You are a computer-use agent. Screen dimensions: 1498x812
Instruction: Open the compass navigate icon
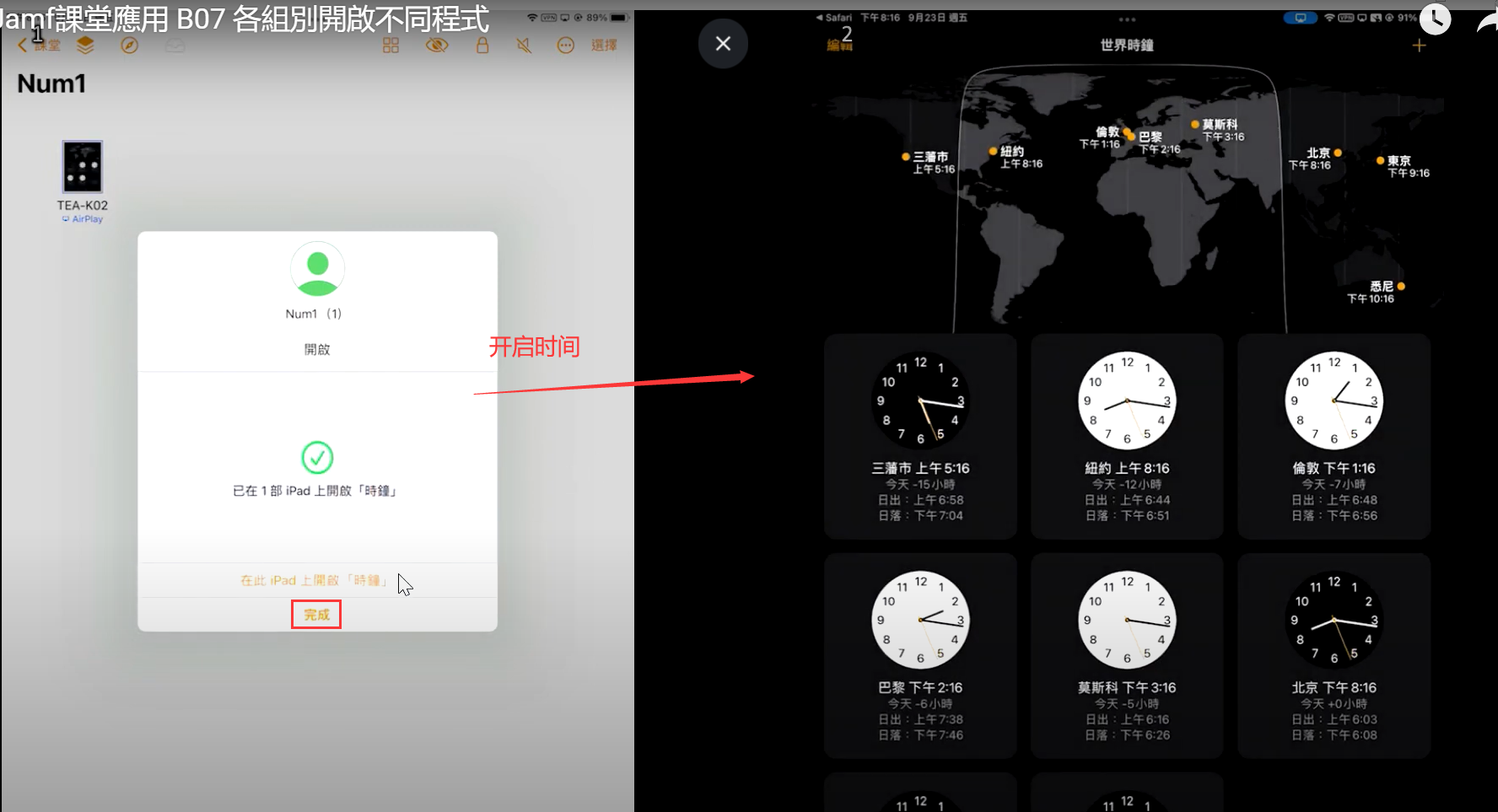point(129,46)
